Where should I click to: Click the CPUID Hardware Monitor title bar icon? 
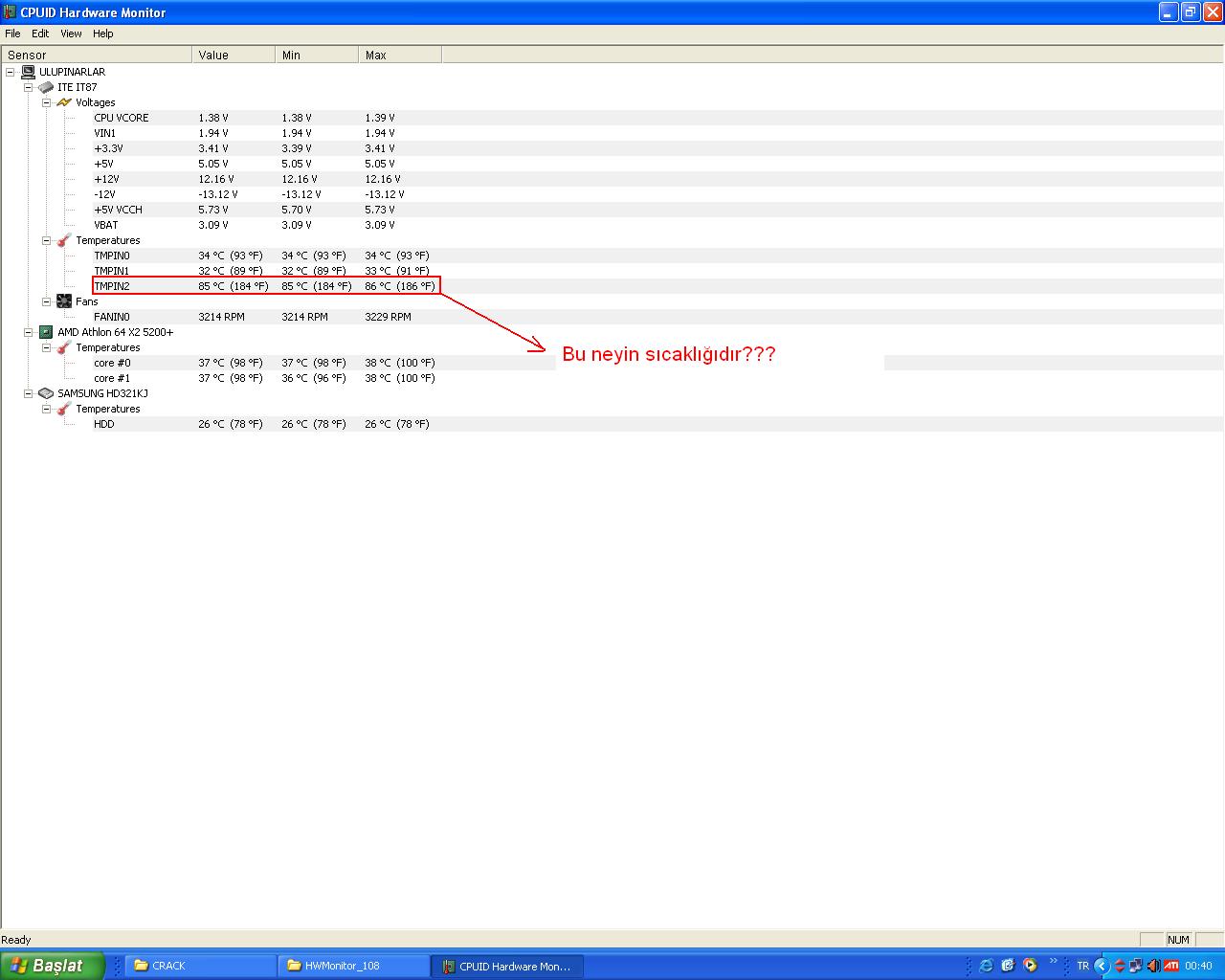tap(10, 12)
